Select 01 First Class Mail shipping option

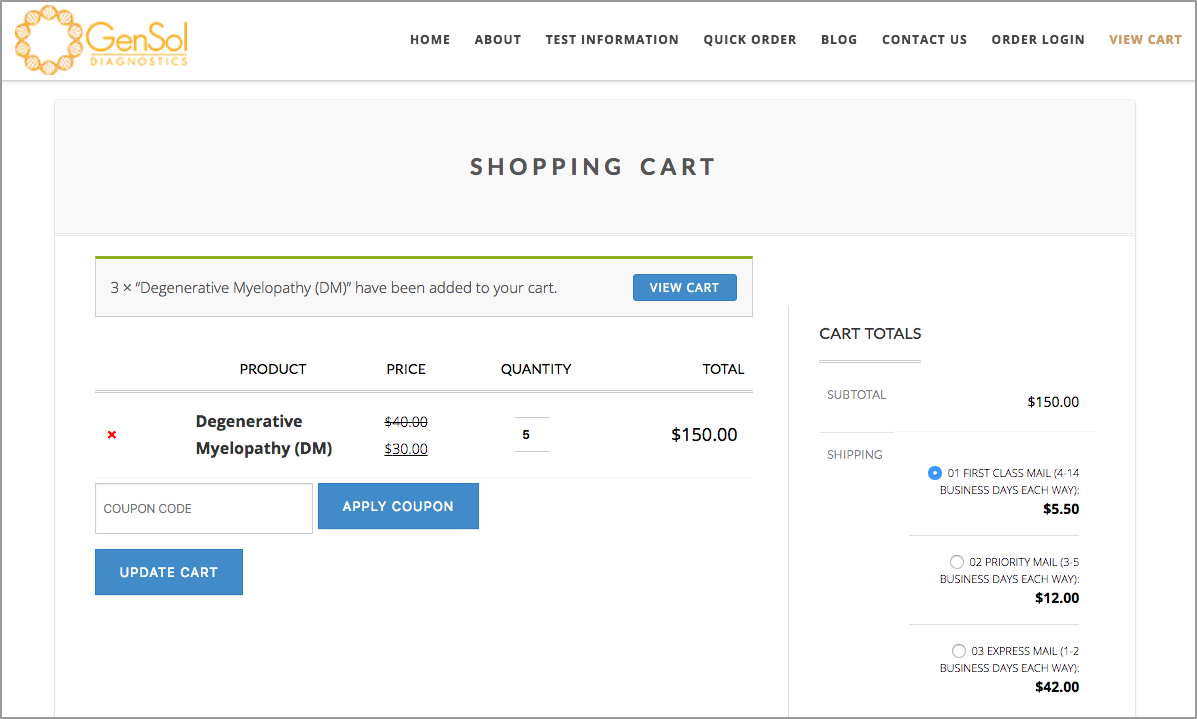(x=934, y=472)
